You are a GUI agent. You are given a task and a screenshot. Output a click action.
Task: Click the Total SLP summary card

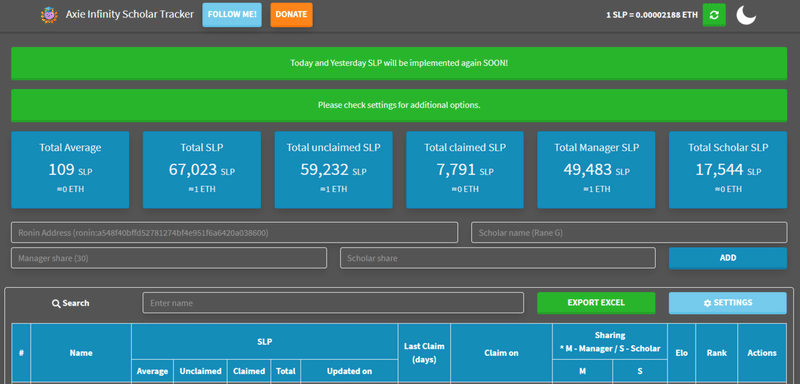[x=202, y=170]
